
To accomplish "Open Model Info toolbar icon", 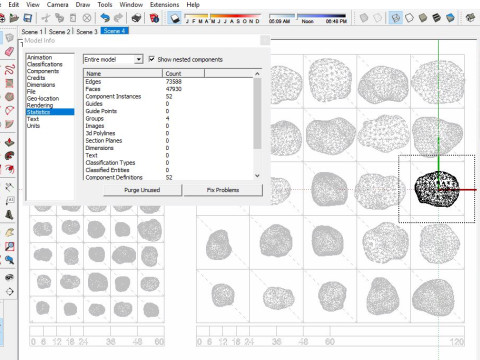I will tap(154, 18).
